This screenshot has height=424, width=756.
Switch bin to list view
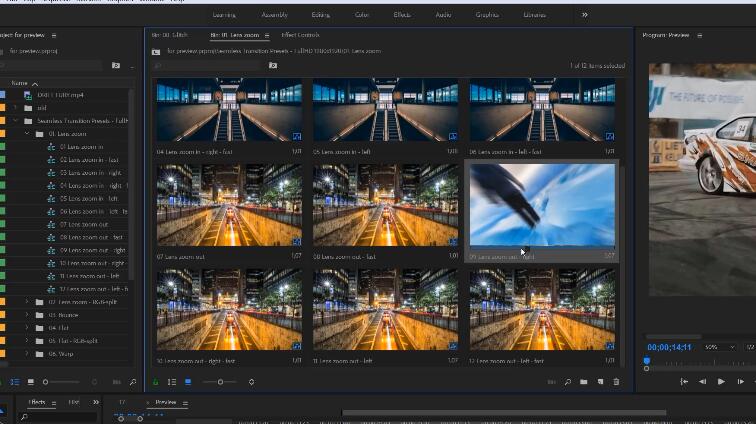point(172,381)
